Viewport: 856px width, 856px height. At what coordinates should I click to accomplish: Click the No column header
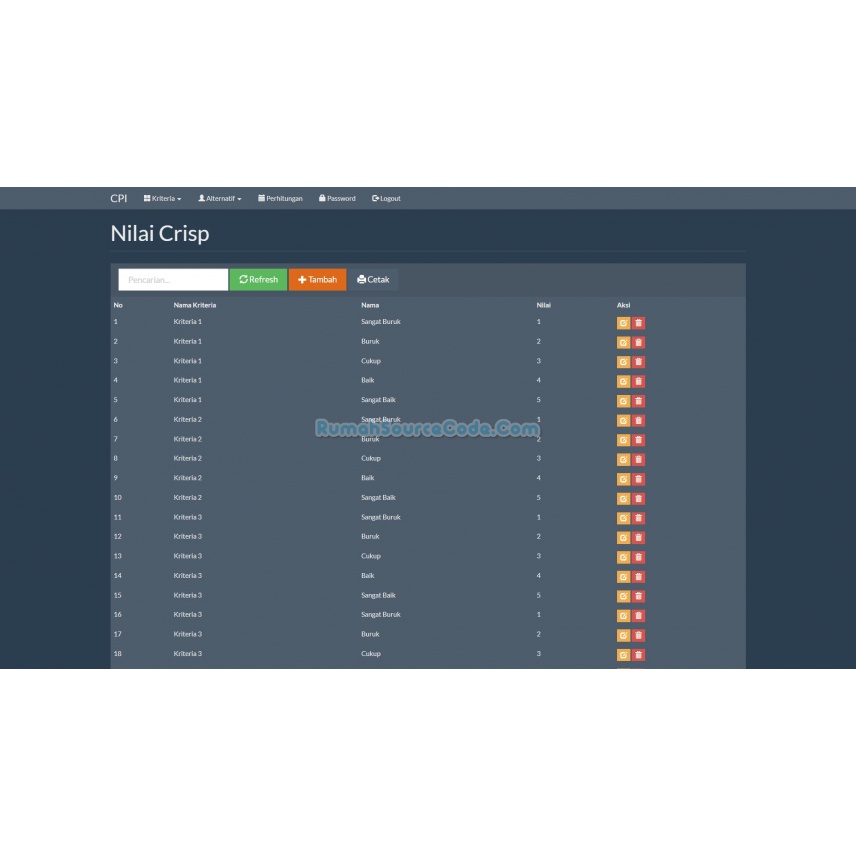tap(118, 305)
